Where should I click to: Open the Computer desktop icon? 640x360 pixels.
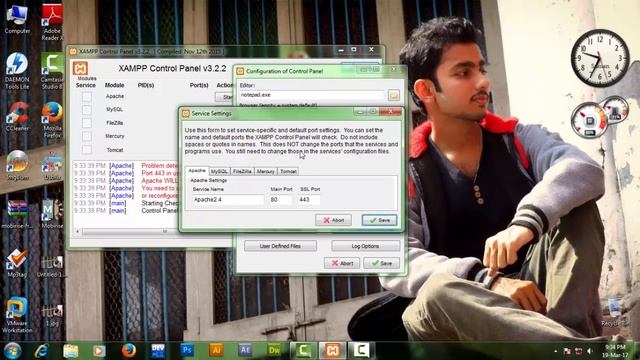(x=17, y=19)
